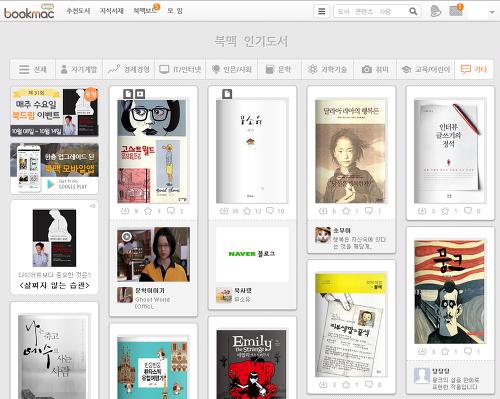Click the document icon above 무소유 cover

point(227,94)
